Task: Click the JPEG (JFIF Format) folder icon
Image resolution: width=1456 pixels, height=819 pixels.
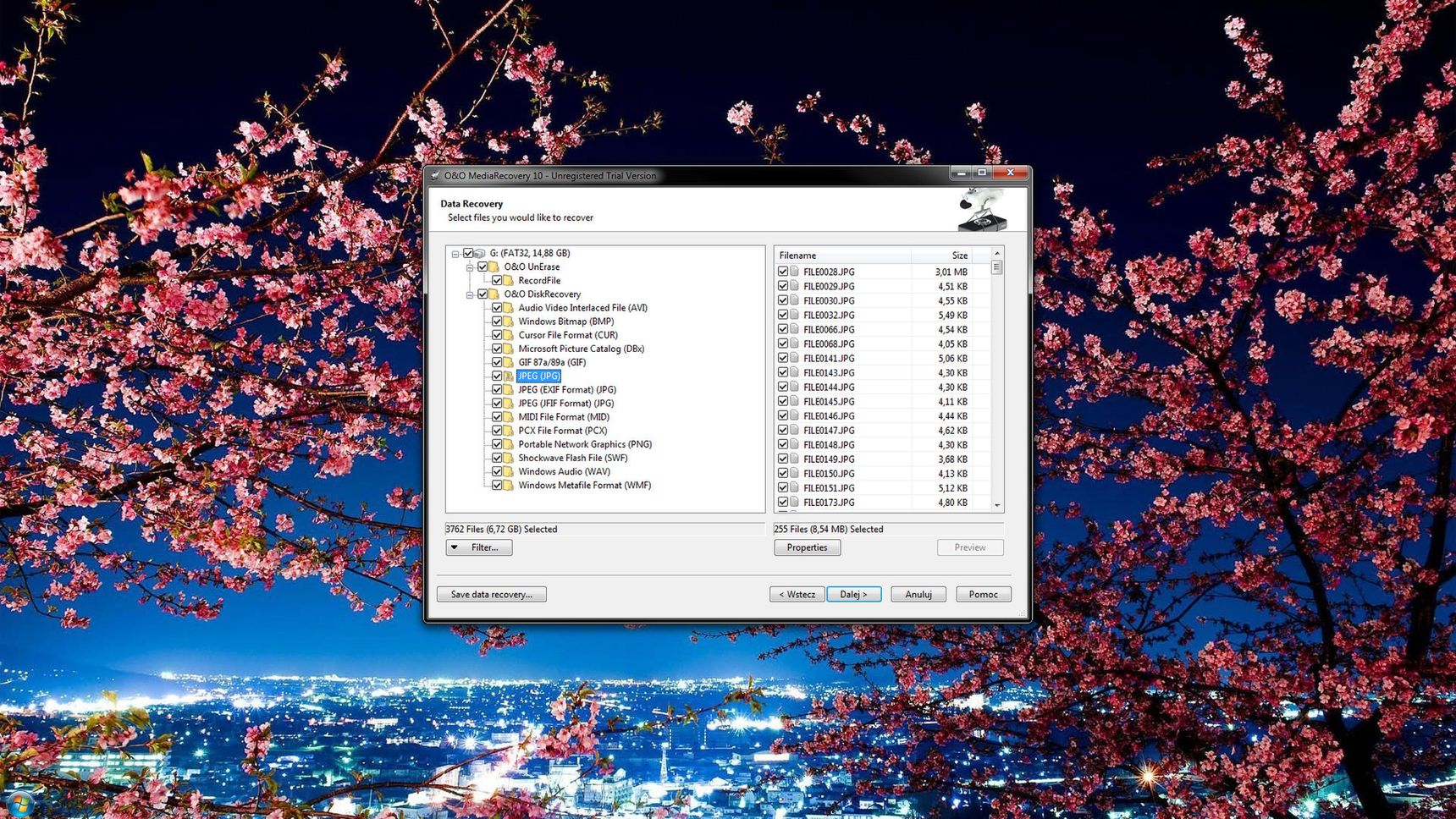Action: (x=509, y=403)
